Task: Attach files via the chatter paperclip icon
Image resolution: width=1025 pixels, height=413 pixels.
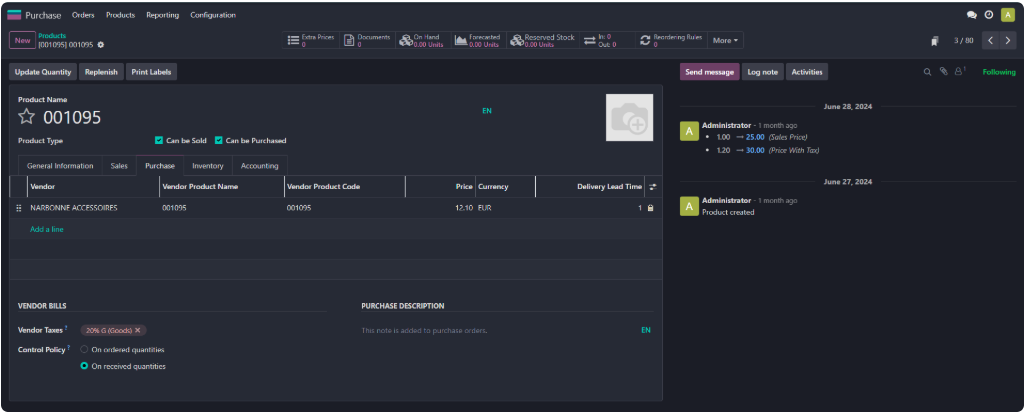Action: click(x=943, y=72)
